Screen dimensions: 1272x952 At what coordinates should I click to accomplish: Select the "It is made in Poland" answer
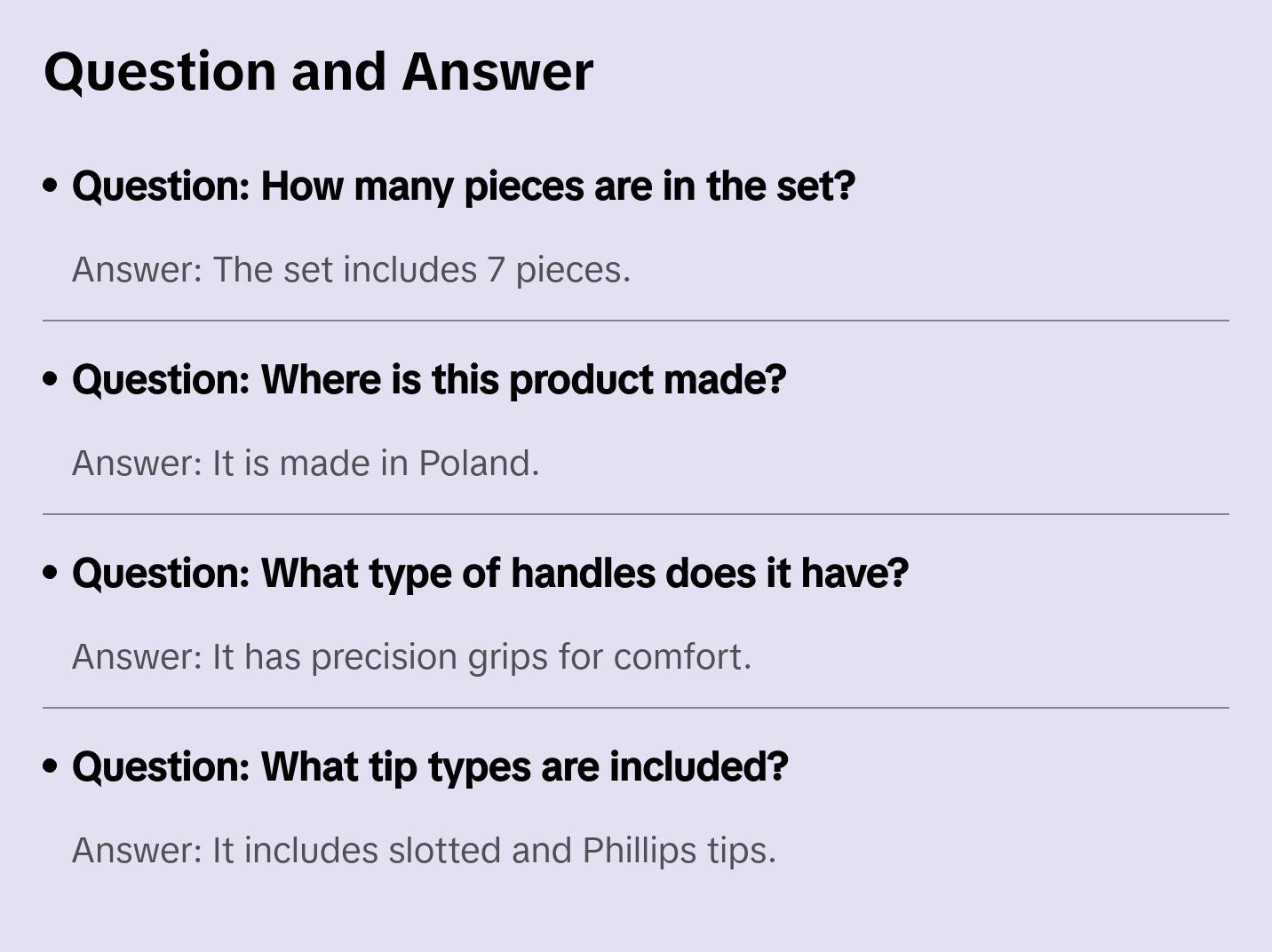click(x=306, y=464)
